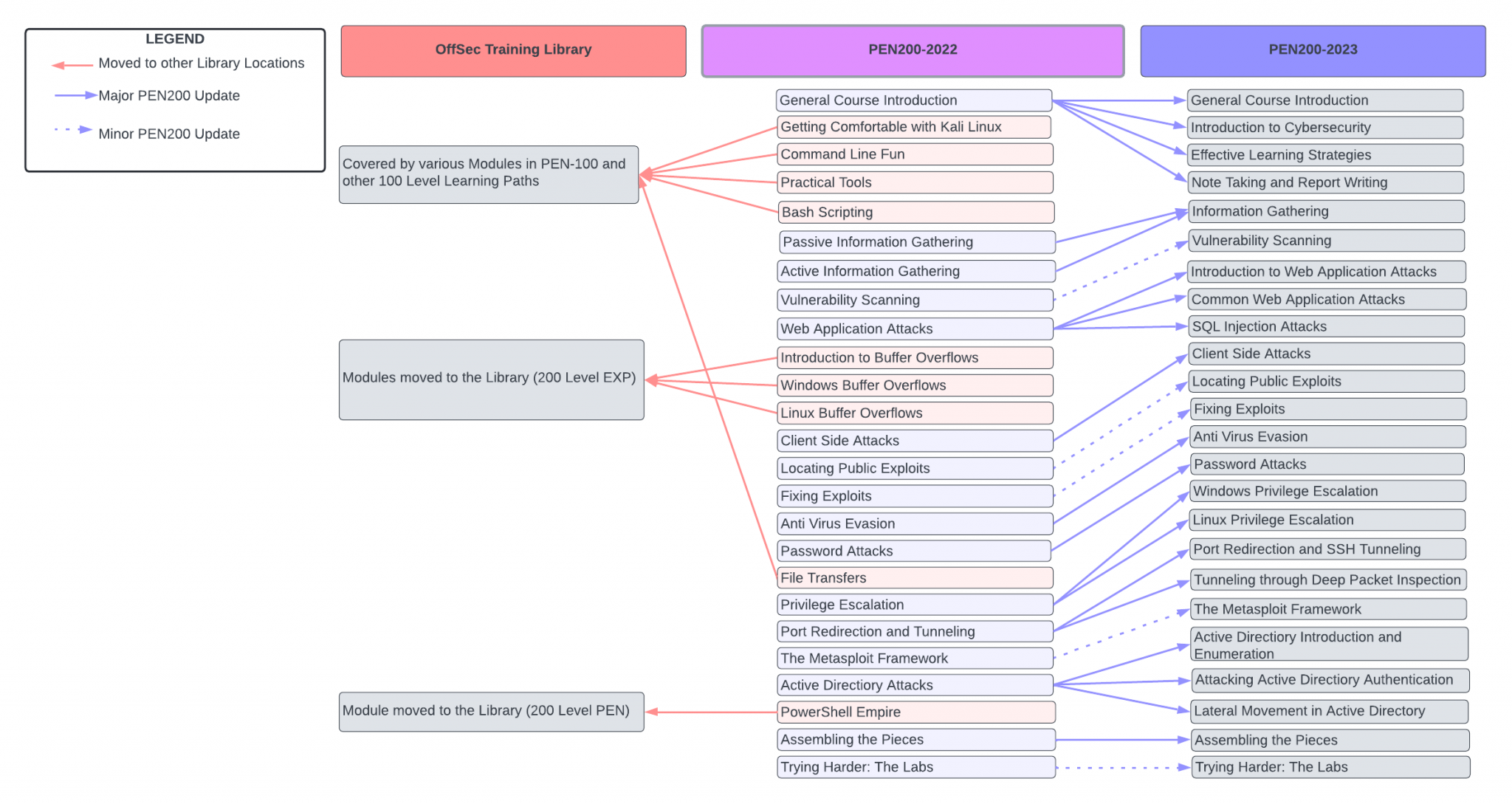Click 'Linux Buffer Overflows' box

tap(915, 413)
